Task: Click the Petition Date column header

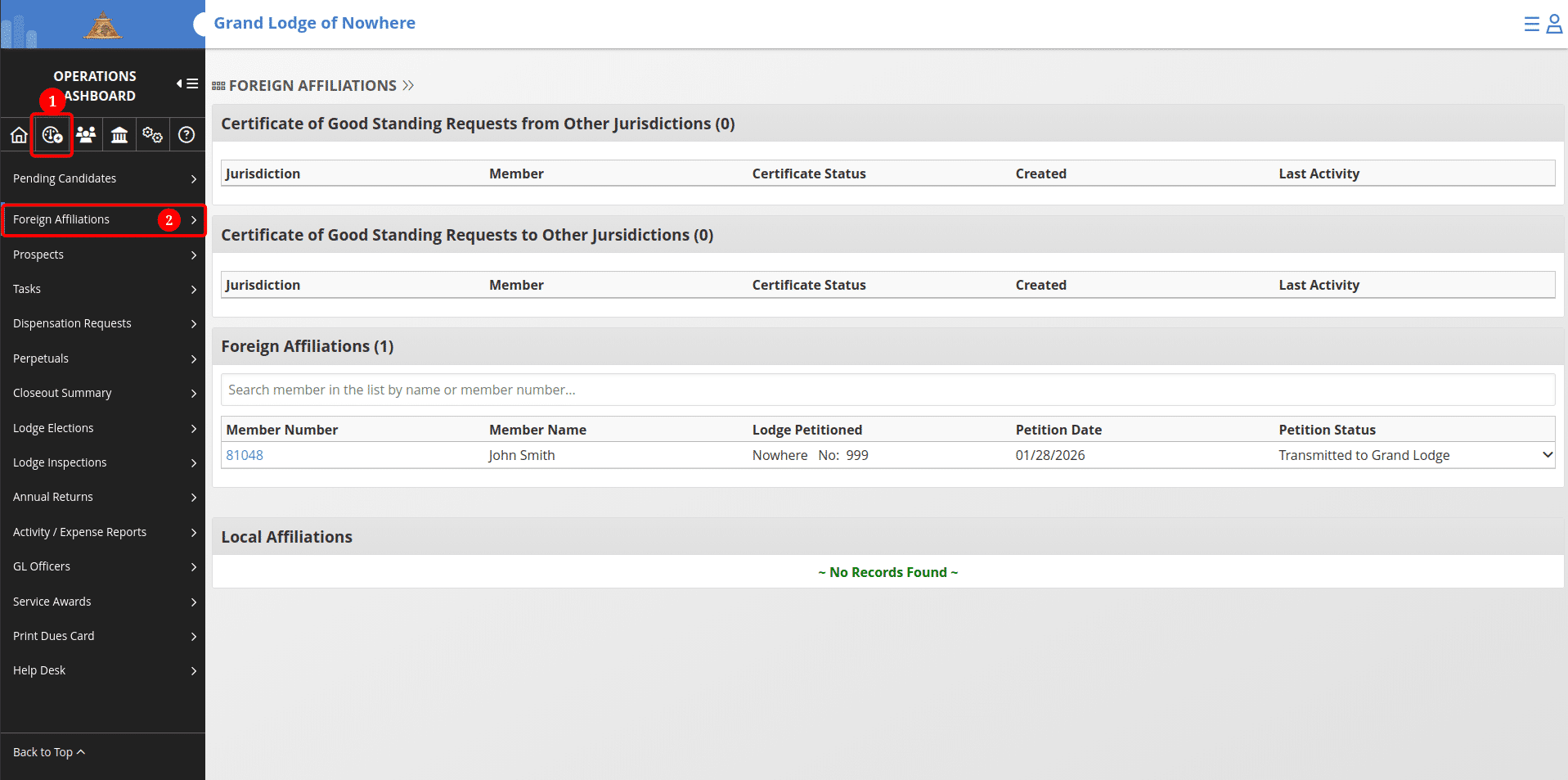Action: click(1058, 430)
